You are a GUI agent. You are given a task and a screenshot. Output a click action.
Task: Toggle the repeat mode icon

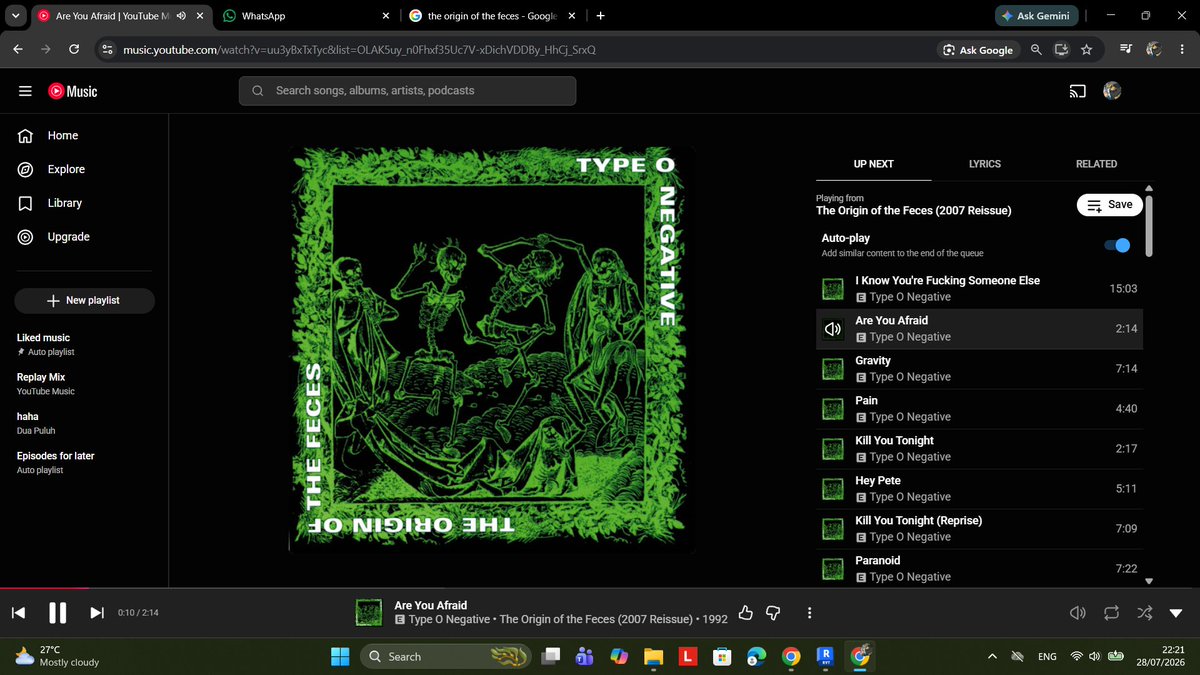tap(1111, 613)
